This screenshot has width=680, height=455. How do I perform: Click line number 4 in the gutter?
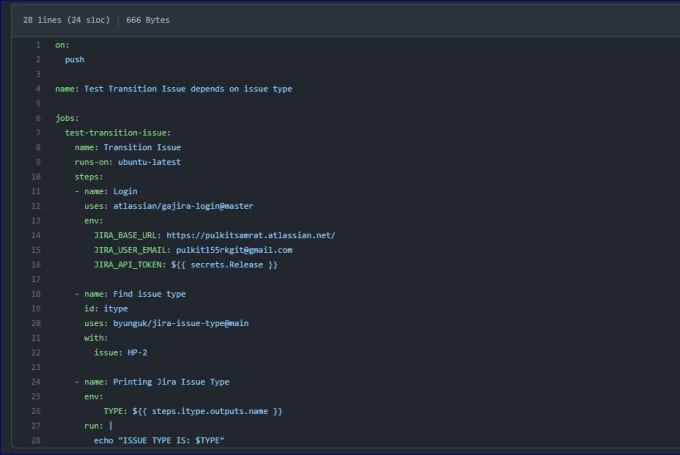pos(38,89)
